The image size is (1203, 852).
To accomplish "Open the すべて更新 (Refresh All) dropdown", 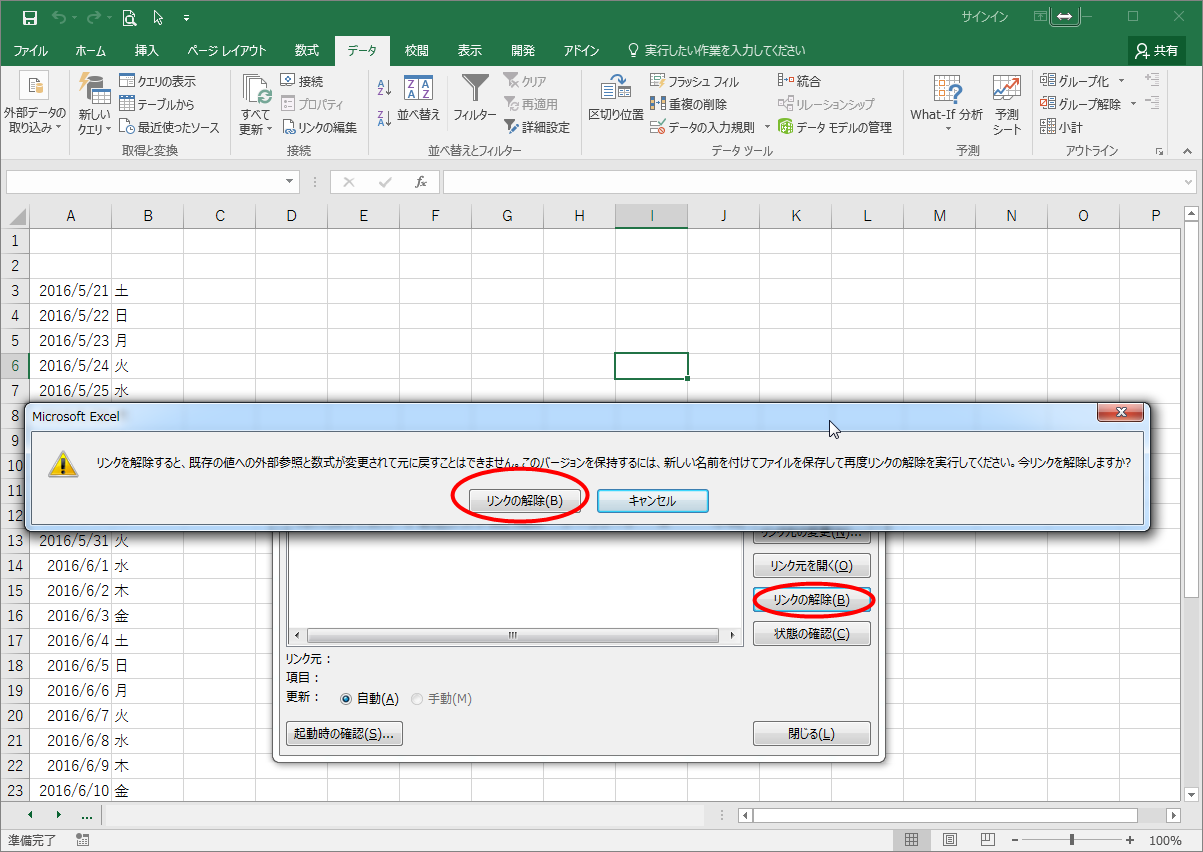I will (x=256, y=104).
